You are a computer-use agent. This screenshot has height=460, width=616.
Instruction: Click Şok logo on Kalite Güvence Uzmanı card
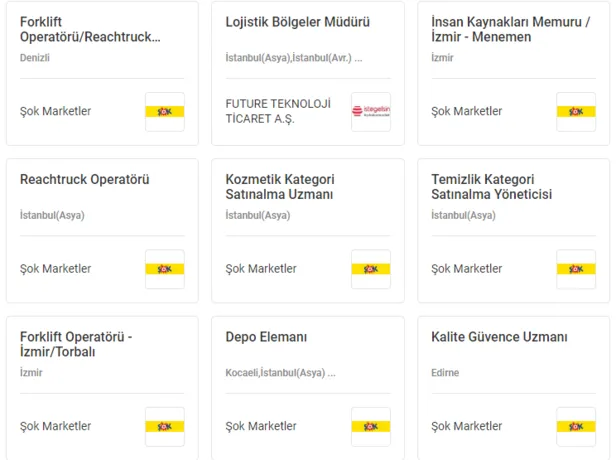pyautogui.click(x=575, y=426)
